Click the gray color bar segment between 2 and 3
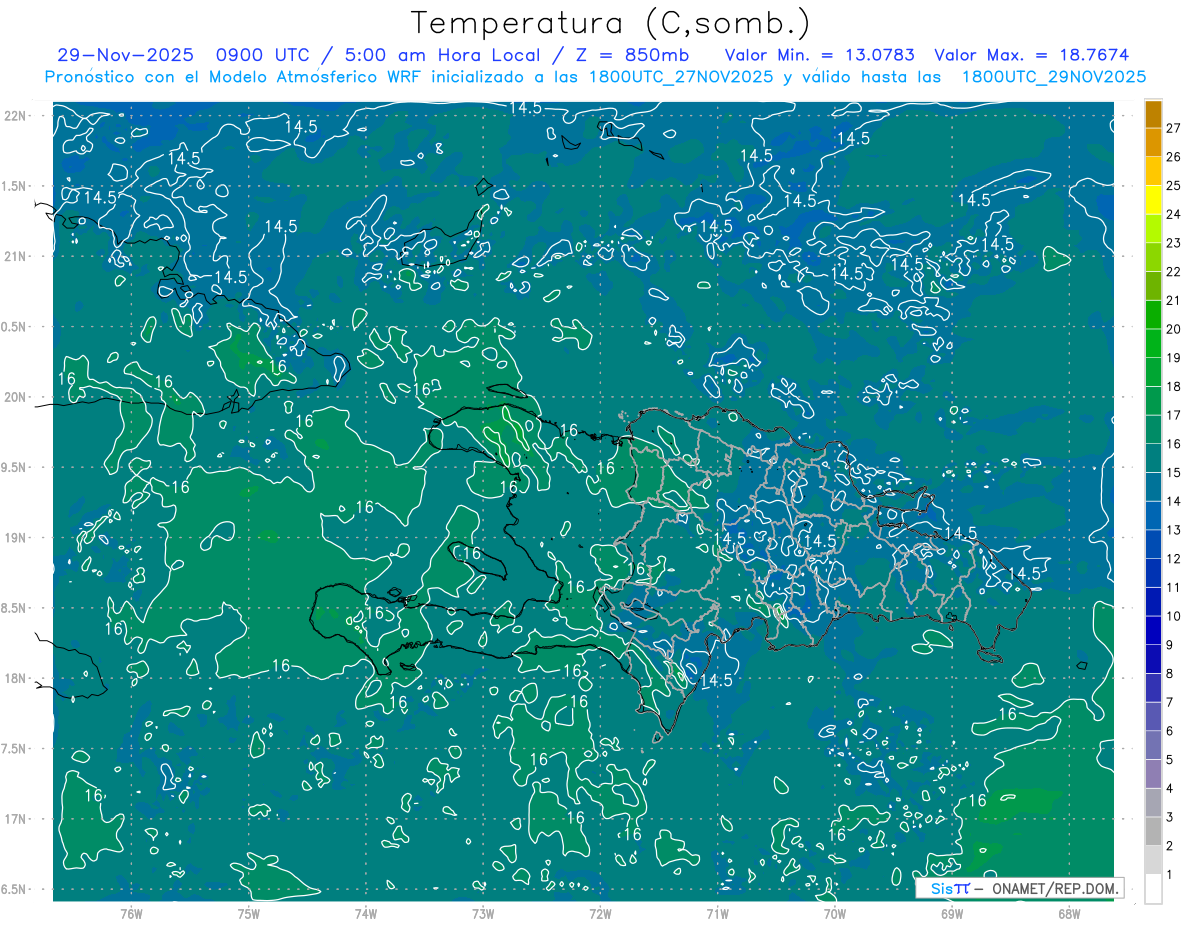 pyautogui.click(x=1153, y=832)
